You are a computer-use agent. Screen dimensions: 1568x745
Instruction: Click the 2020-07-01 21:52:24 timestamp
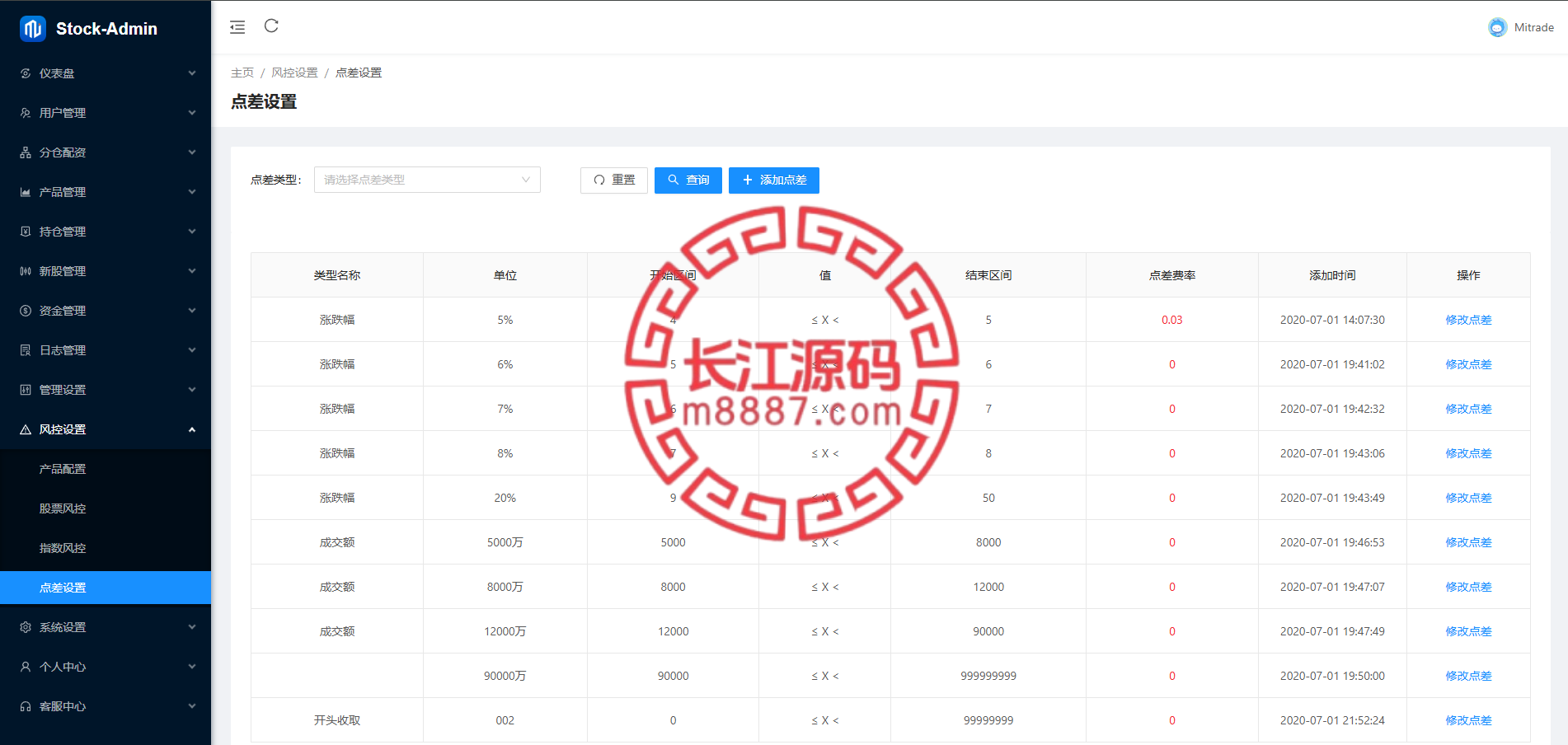1332,720
